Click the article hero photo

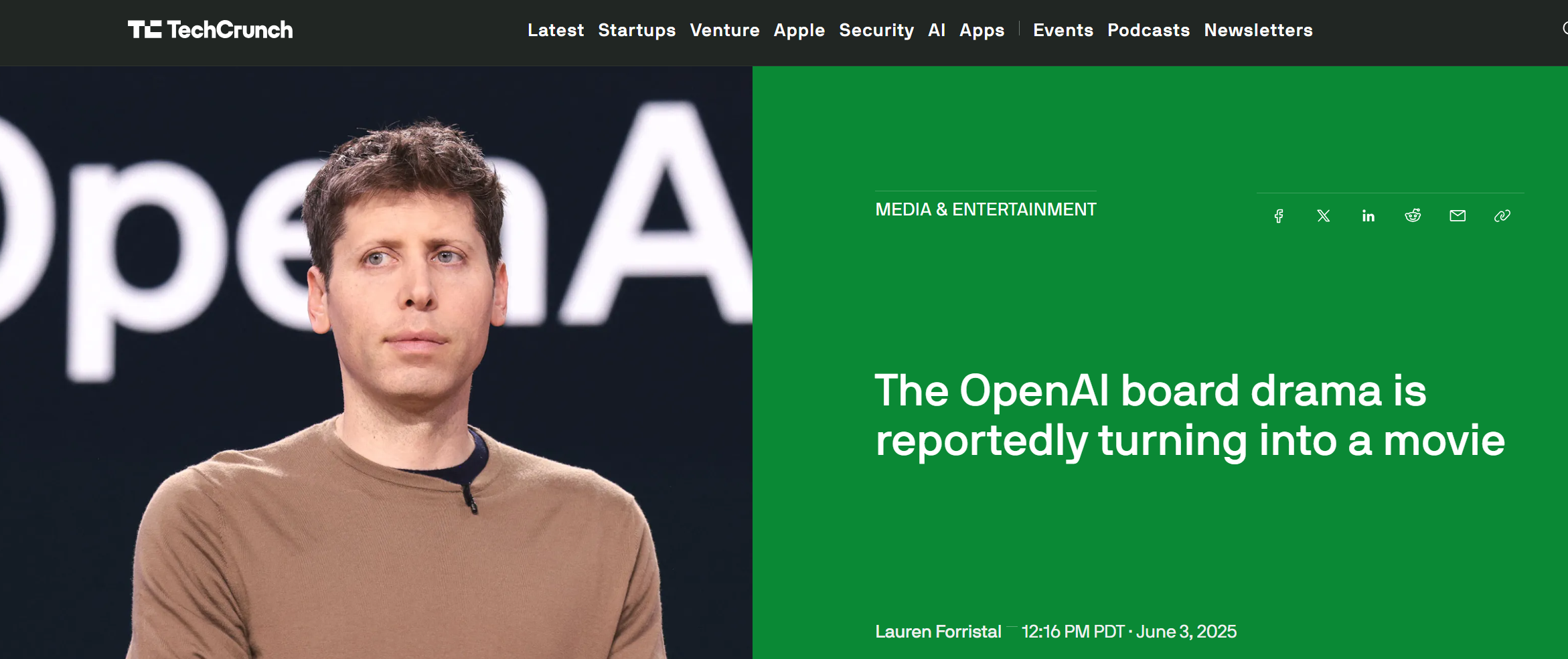376,363
